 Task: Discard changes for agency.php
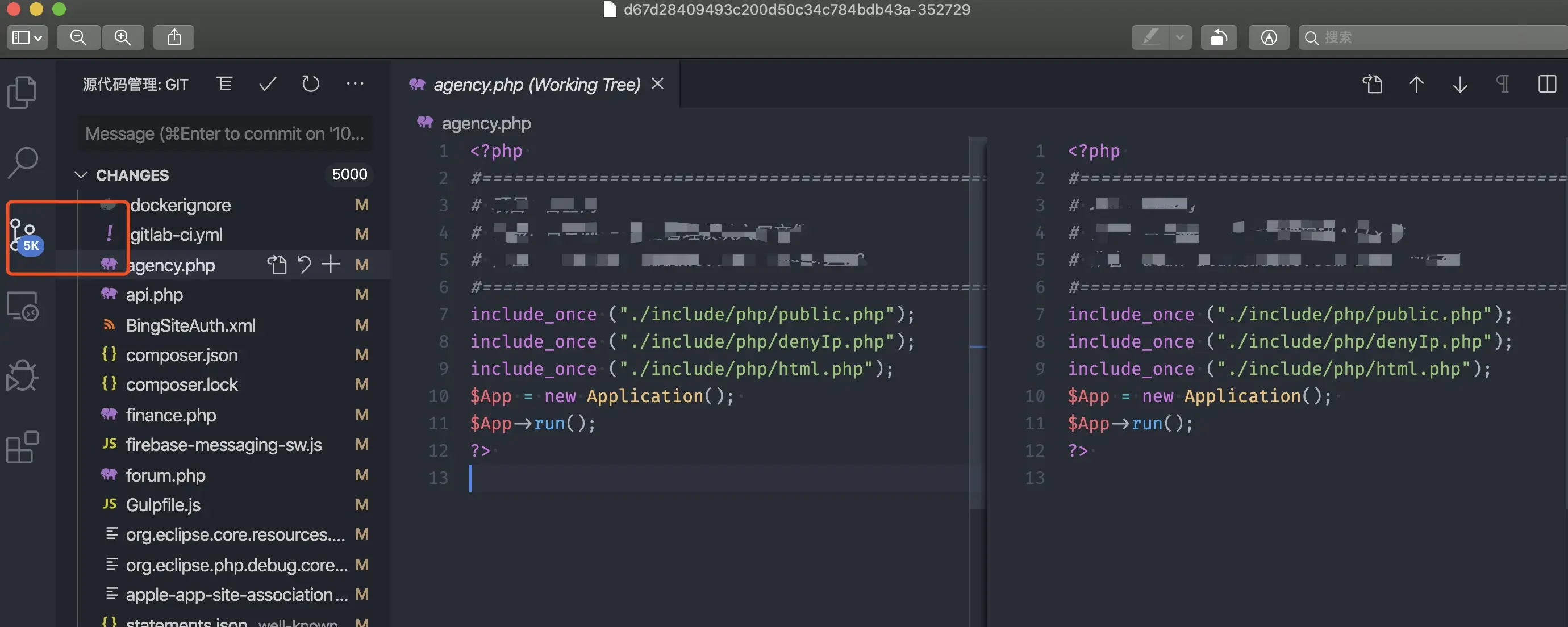click(x=304, y=264)
